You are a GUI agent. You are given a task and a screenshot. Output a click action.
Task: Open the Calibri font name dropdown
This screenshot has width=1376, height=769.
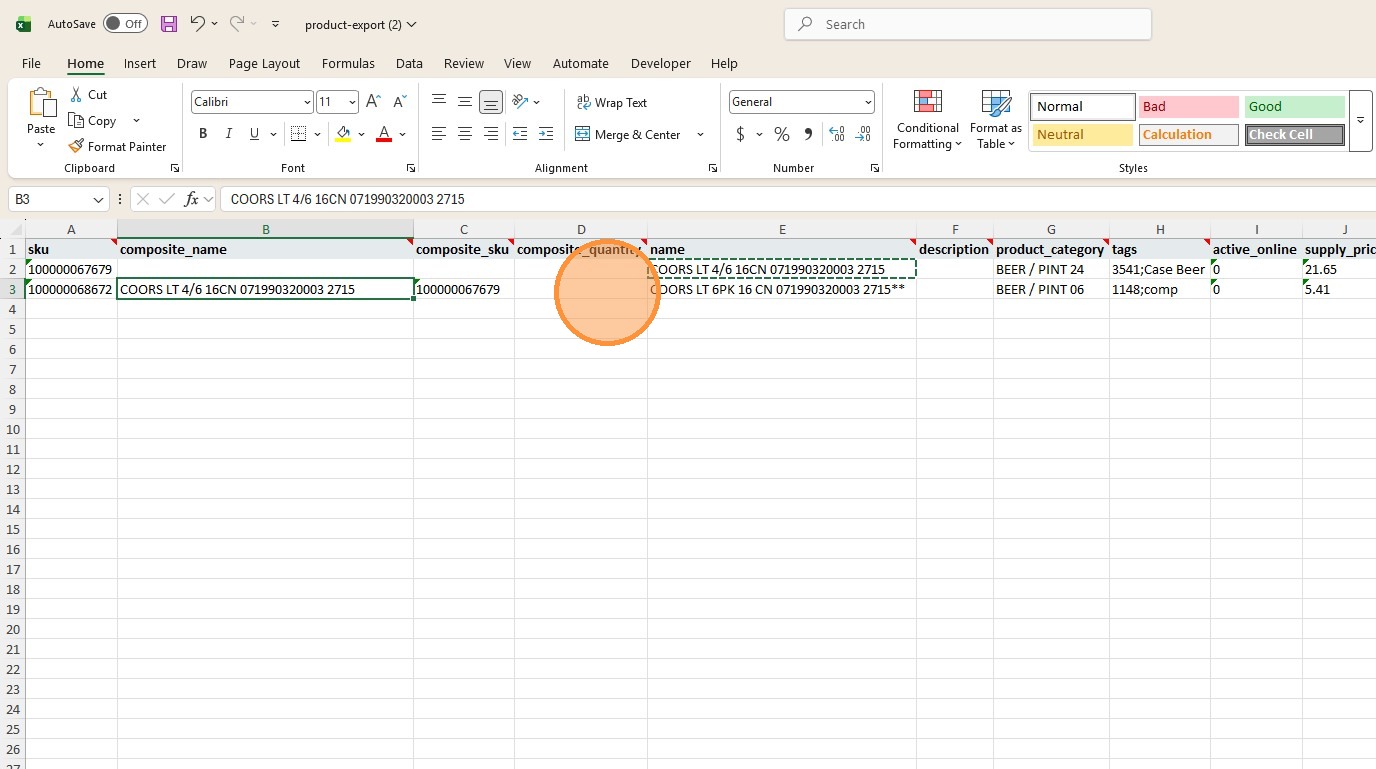306,102
